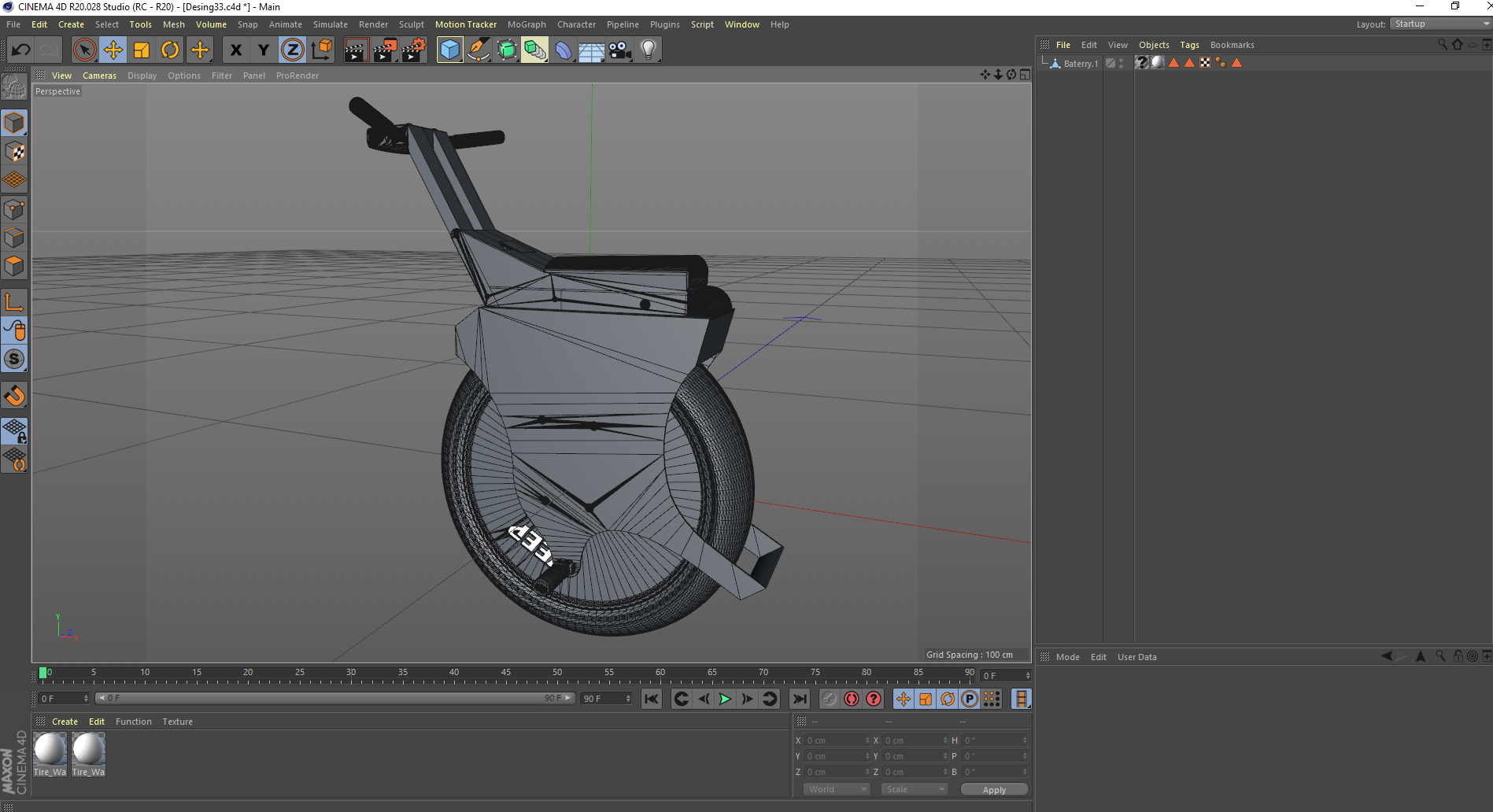This screenshot has height=812, width=1493.
Task: Select the Live Selection tool
Action: [x=84, y=50]
